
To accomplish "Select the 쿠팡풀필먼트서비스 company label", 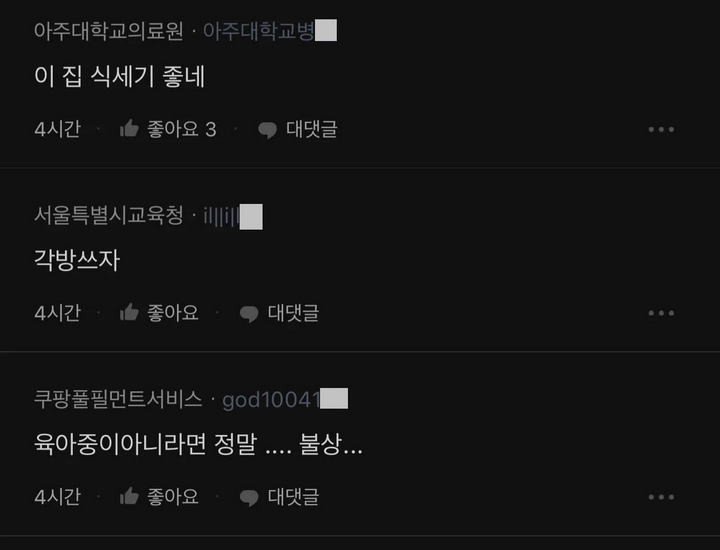I will tap(118, 399).
